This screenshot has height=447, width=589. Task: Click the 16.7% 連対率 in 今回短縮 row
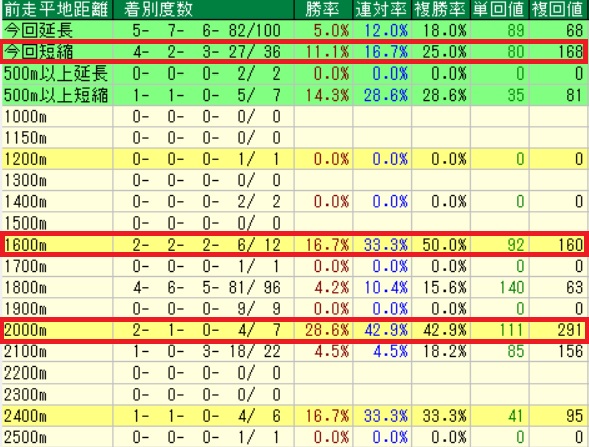[x=386, y=52]
